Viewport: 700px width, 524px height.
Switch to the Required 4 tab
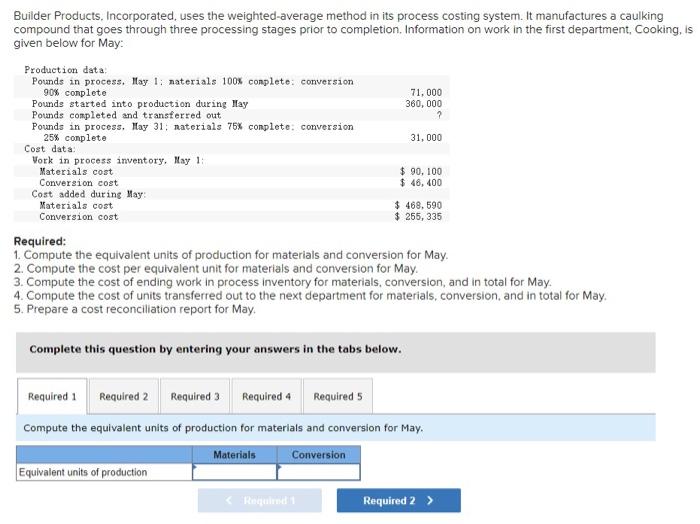pos(267,396)
